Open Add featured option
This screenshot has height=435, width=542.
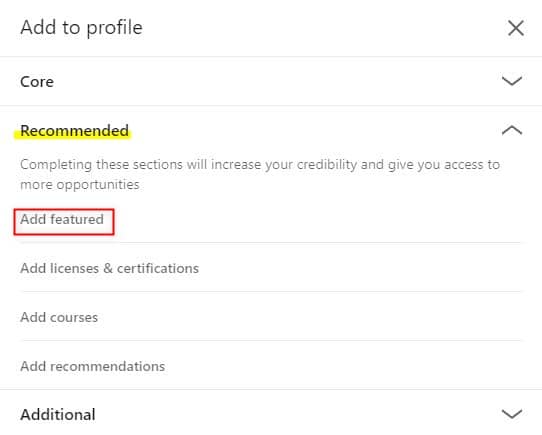tap(62, 220)
